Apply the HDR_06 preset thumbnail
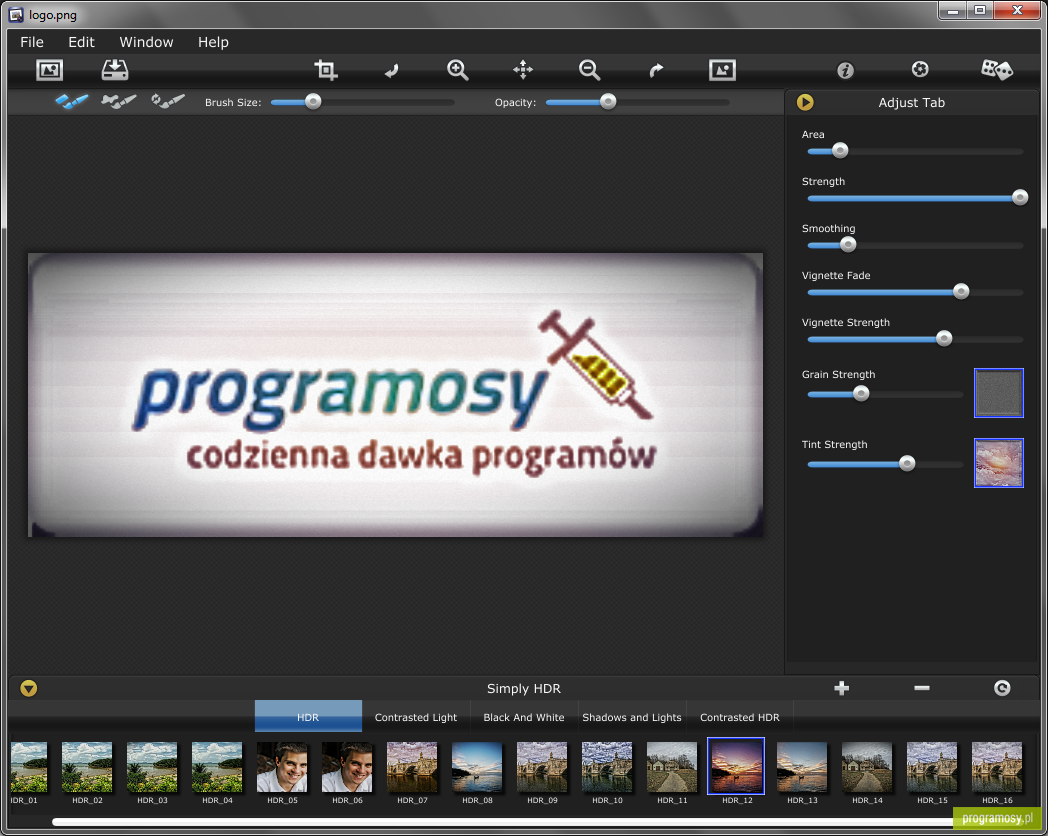 coord(347,767)
